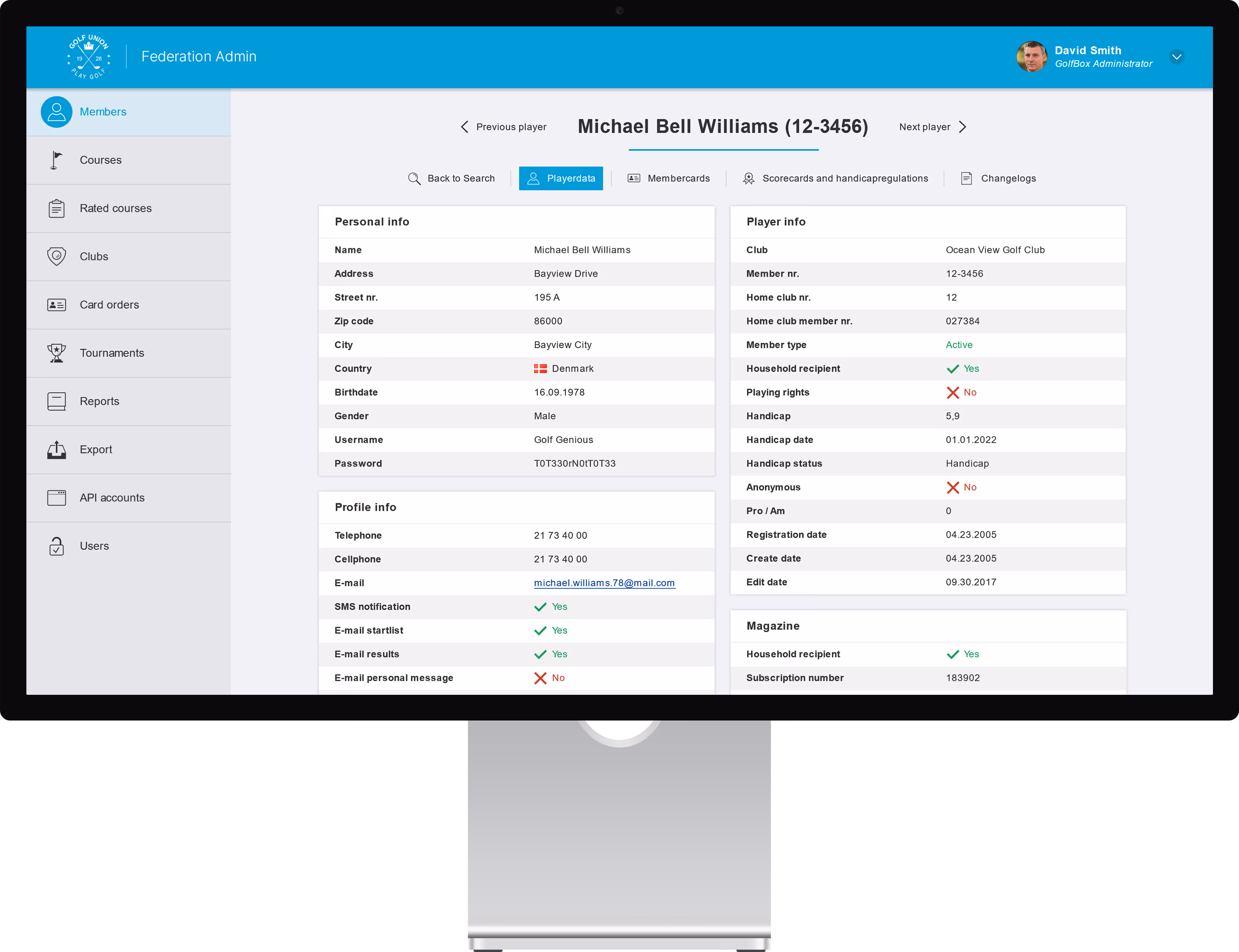The image size is (1239, 952).
Task: Toggle E-mail personal message No mark
Action: tap(540, 678)
